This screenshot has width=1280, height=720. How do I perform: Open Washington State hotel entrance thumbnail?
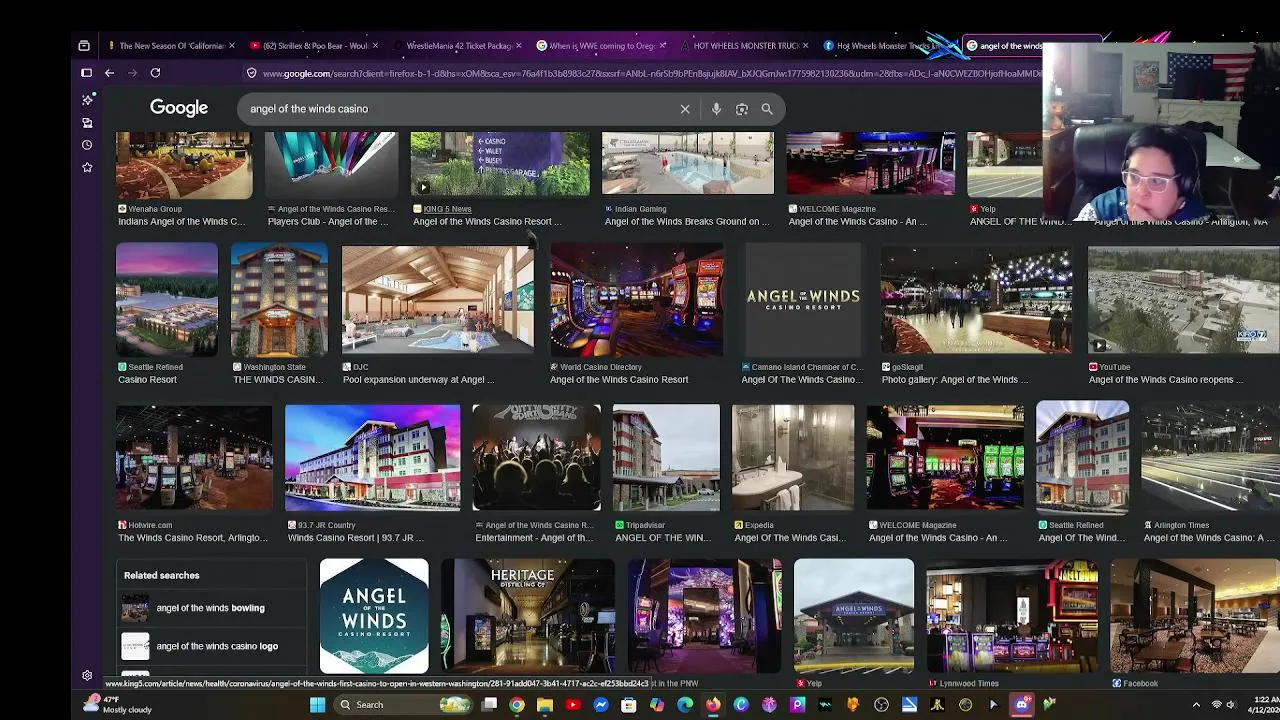[x=279, y=299]
